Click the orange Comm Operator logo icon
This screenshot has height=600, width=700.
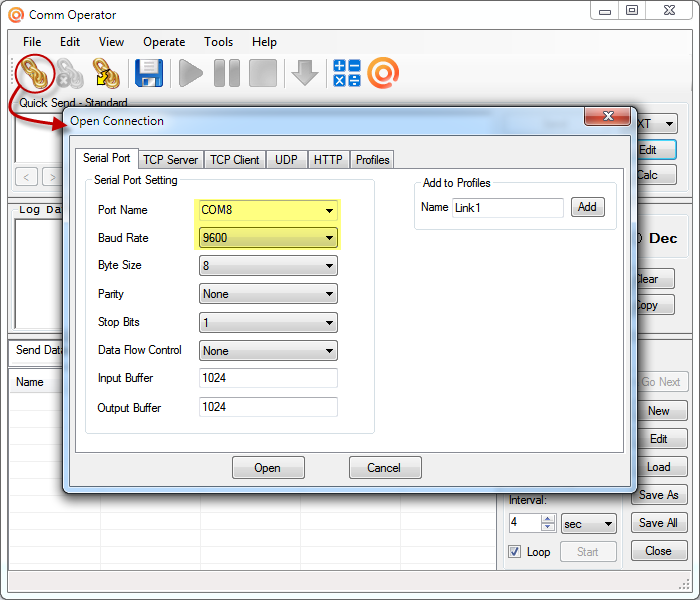(383, 73)
